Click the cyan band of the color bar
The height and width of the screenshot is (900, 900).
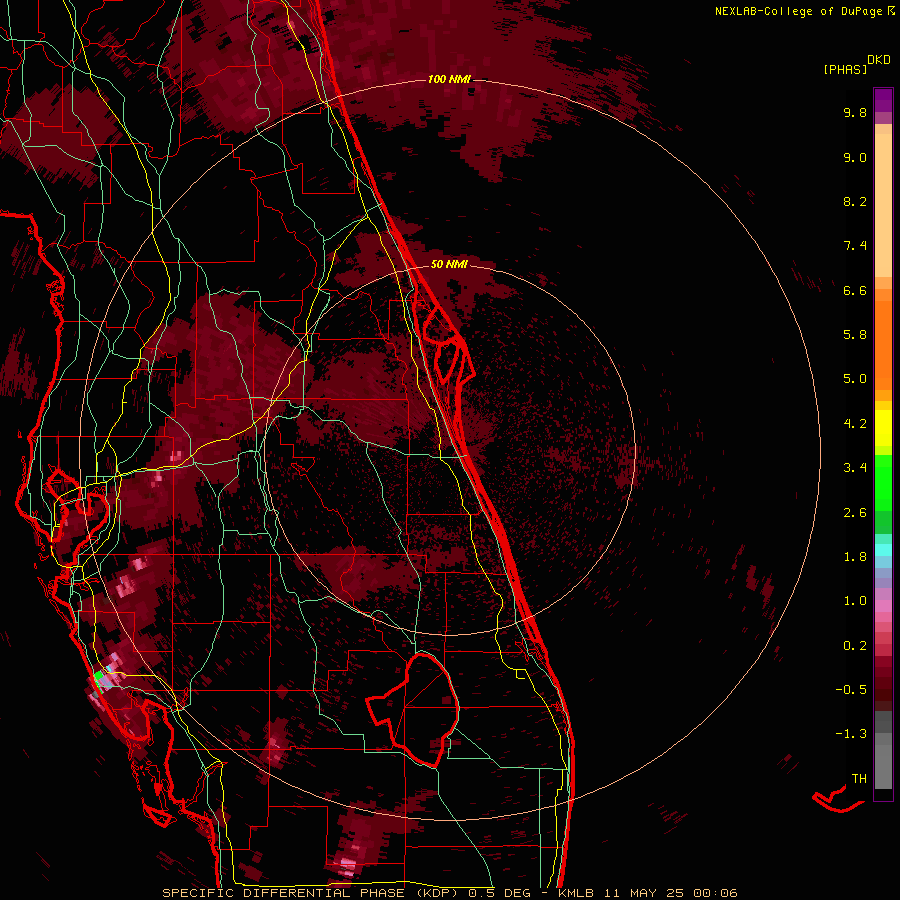coord(883,550)
